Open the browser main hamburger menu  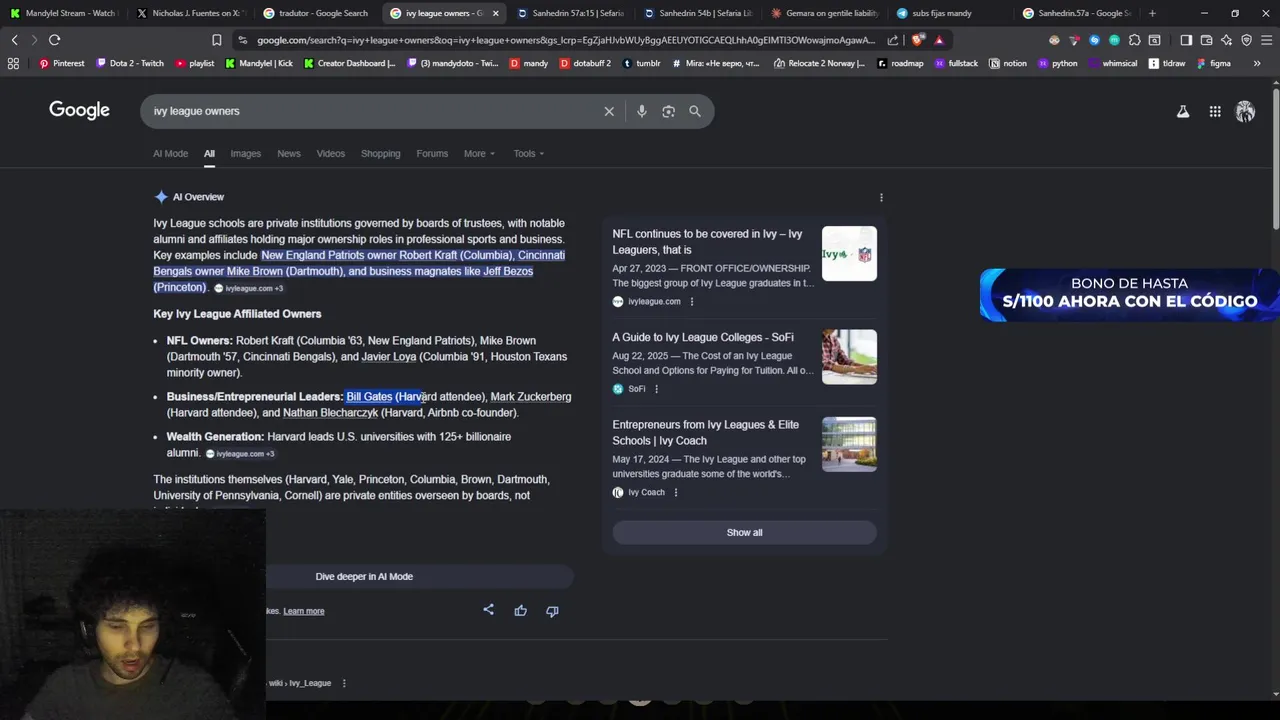(x=1266, y=40)
